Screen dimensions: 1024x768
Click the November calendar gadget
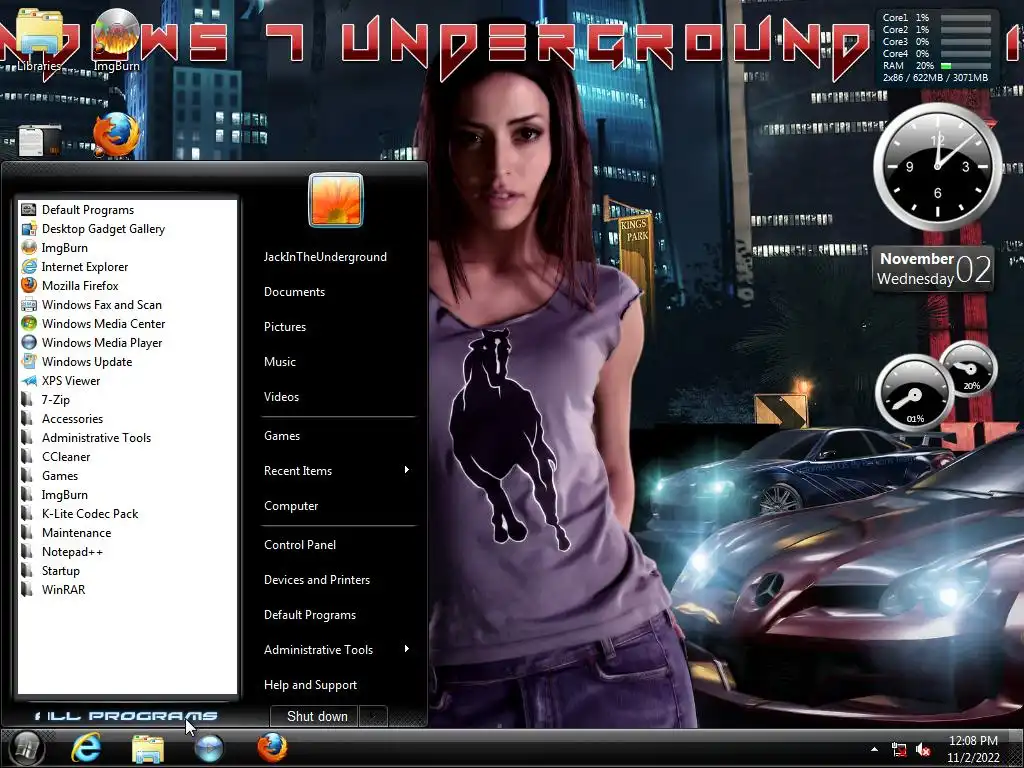[933, 269]
